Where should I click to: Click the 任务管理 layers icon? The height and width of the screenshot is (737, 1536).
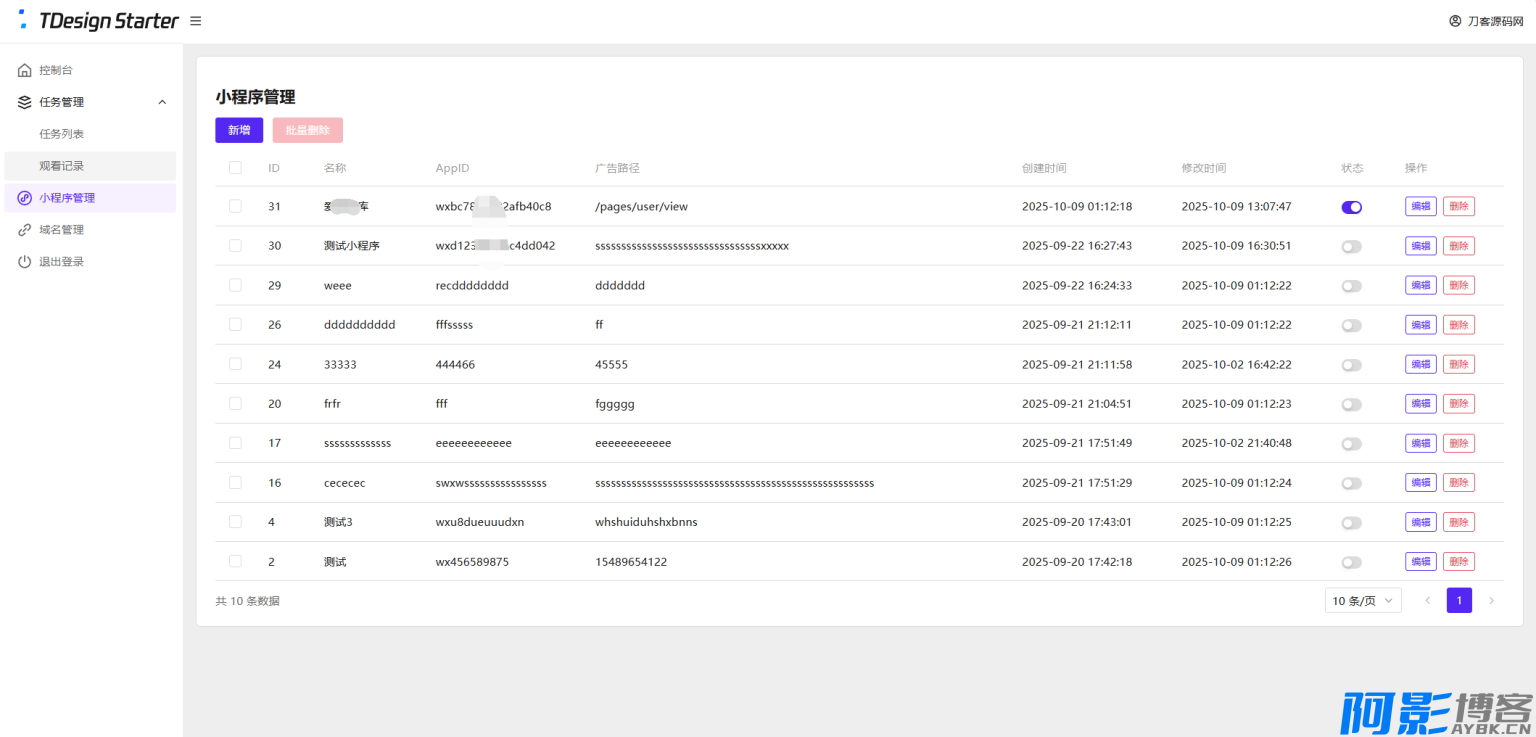coord(25,102)
